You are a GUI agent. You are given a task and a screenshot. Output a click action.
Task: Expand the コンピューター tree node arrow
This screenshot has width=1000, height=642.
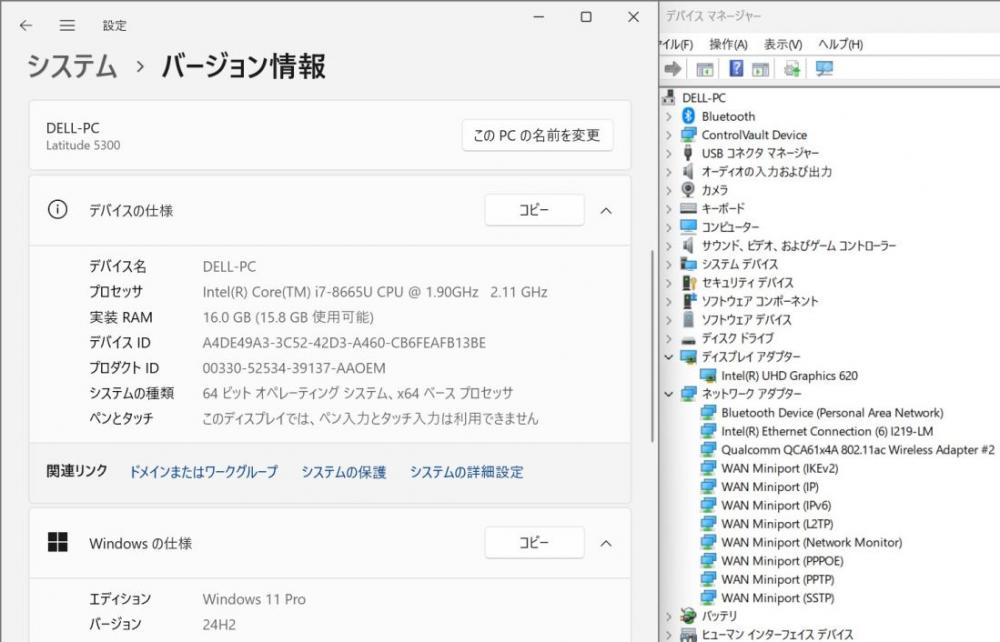668,227
